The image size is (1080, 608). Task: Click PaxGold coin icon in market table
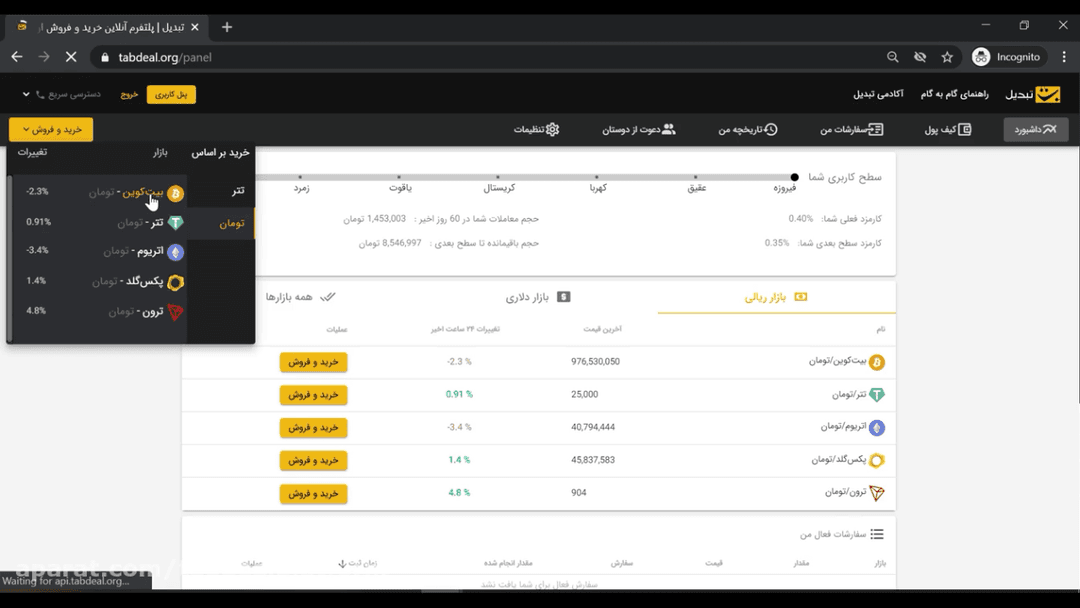(876, 460)
